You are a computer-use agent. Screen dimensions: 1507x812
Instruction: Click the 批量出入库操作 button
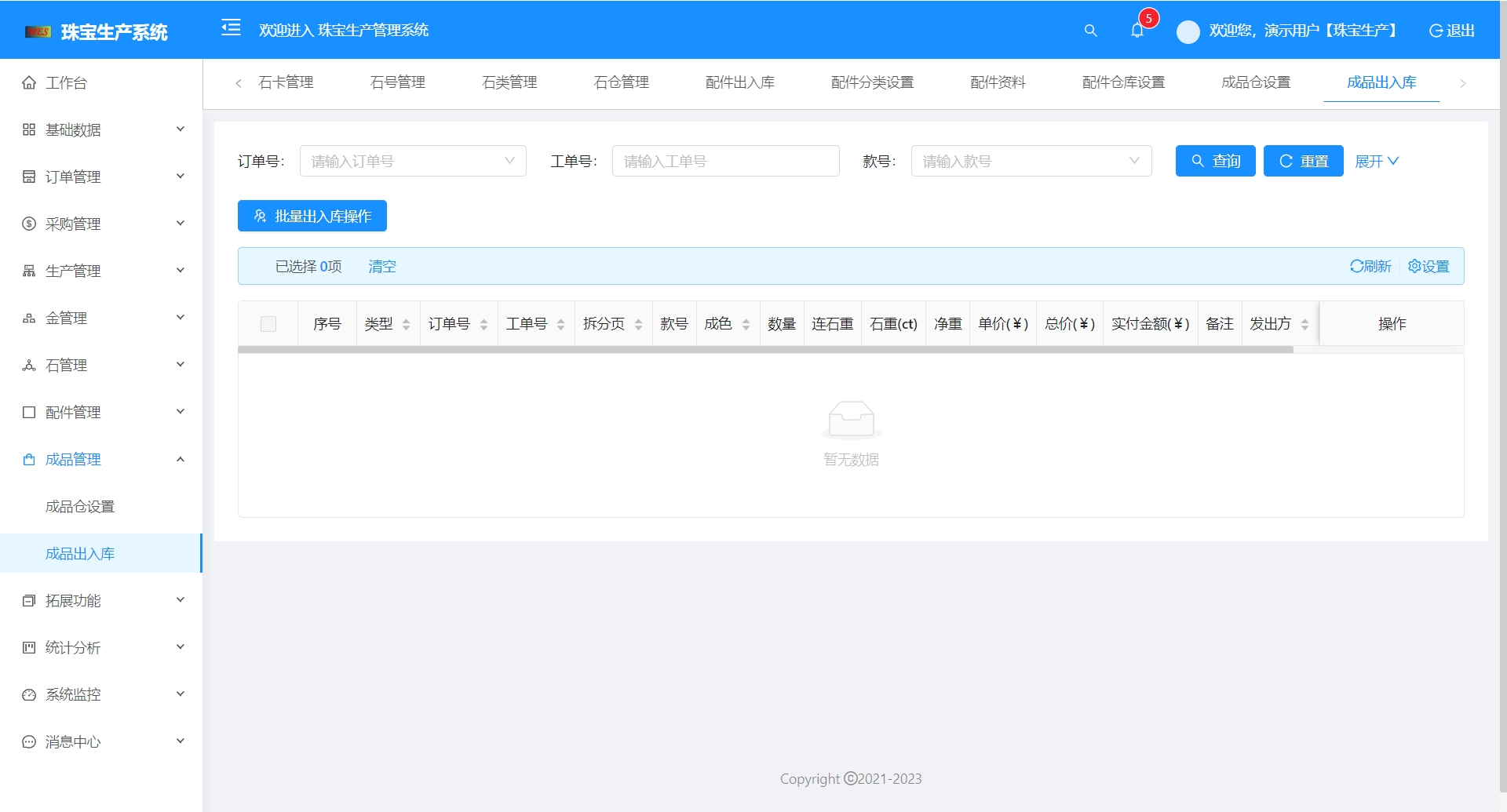coord(312,216)
